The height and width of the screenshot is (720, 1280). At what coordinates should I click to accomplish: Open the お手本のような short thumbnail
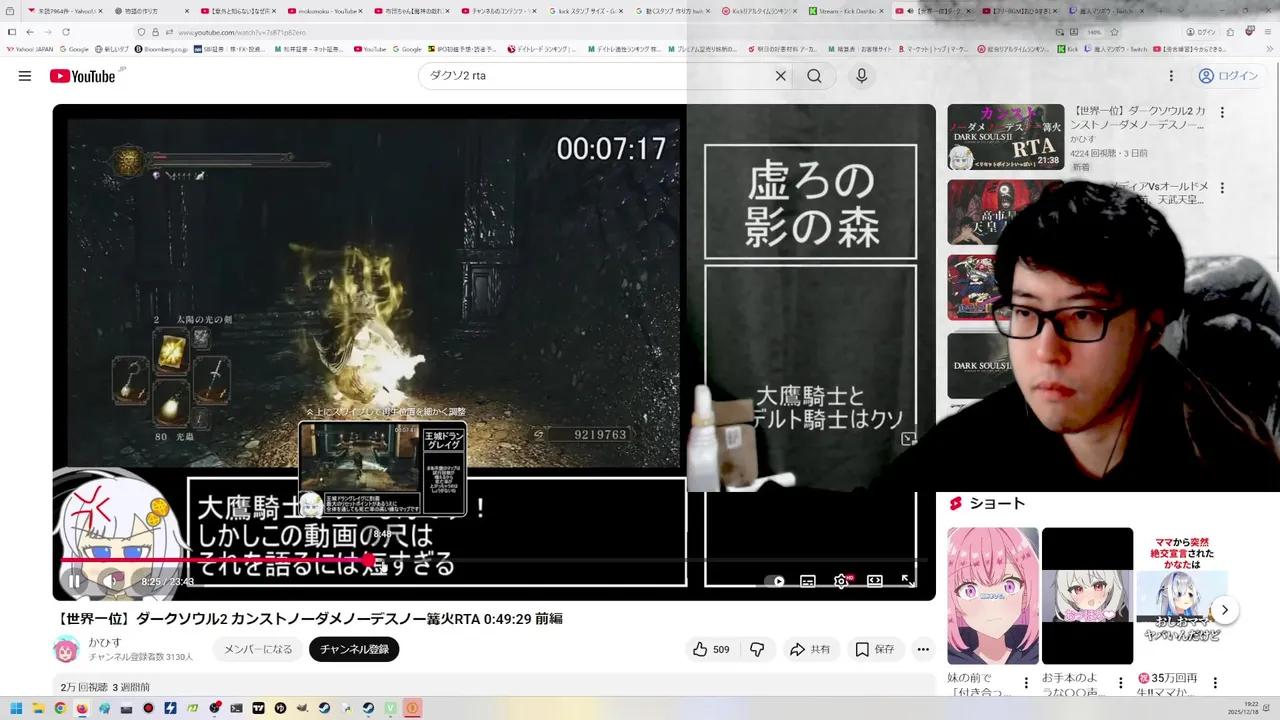1087,596
